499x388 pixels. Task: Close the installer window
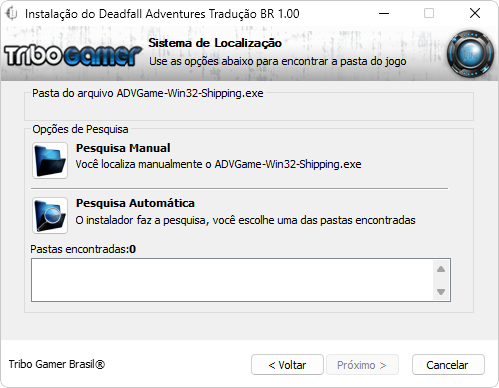coord(475,14)
